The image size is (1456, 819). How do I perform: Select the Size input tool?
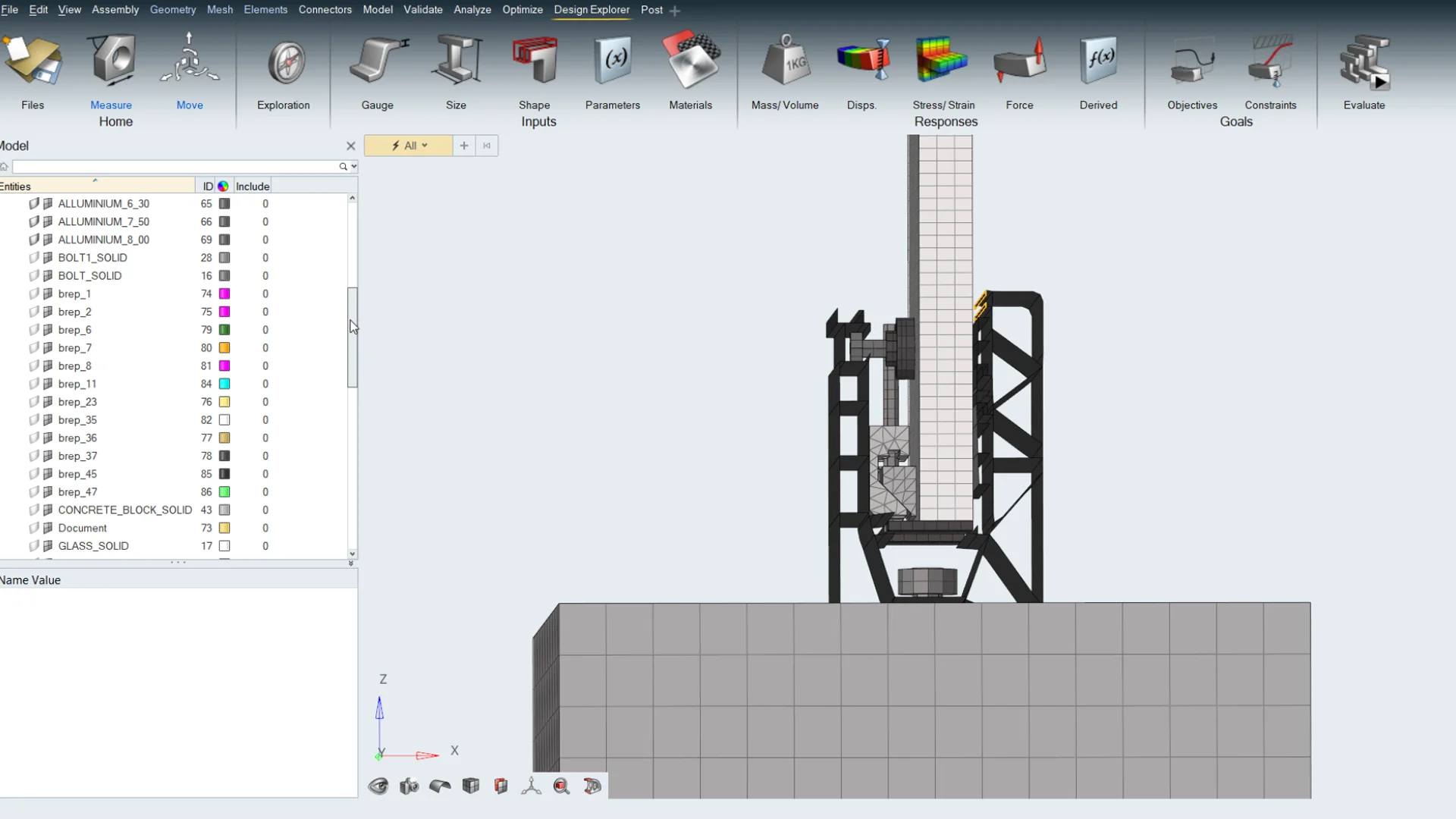457,61
